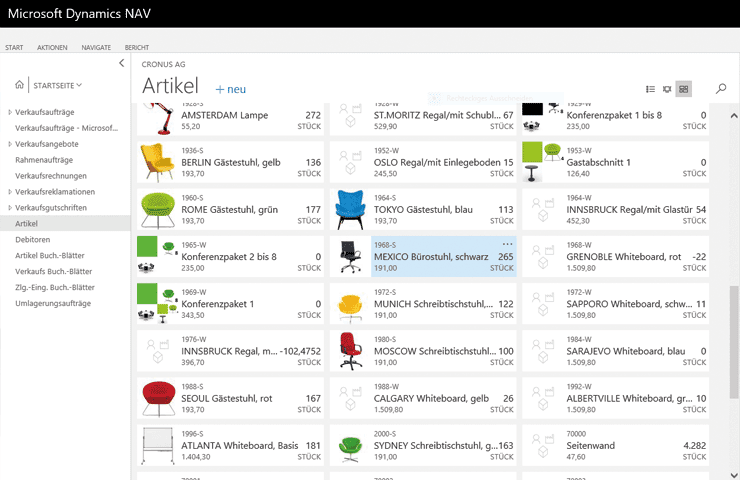Open the Startseite dropdown

pos(57,85)
